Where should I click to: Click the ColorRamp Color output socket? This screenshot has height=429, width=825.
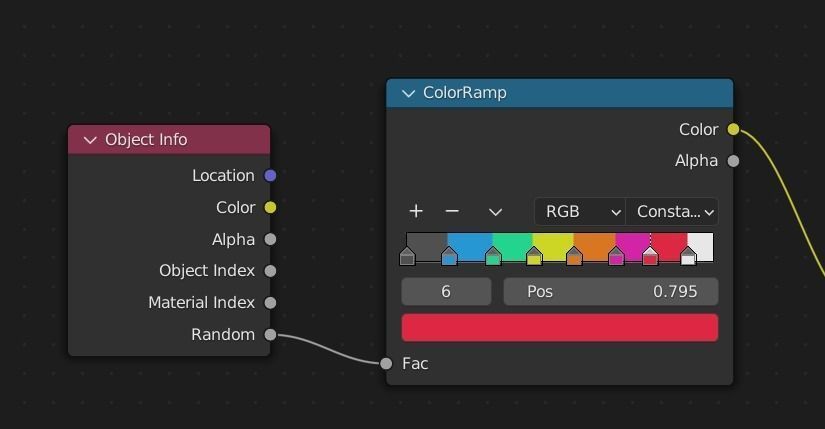coord(734,129)
